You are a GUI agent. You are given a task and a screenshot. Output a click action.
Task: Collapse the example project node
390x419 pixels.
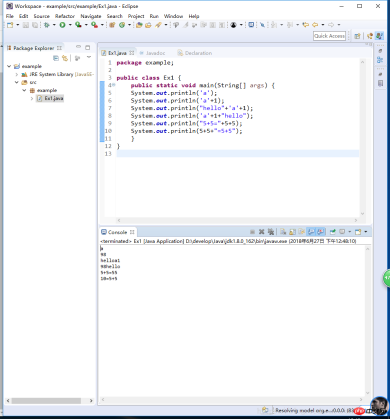[9, 66]
